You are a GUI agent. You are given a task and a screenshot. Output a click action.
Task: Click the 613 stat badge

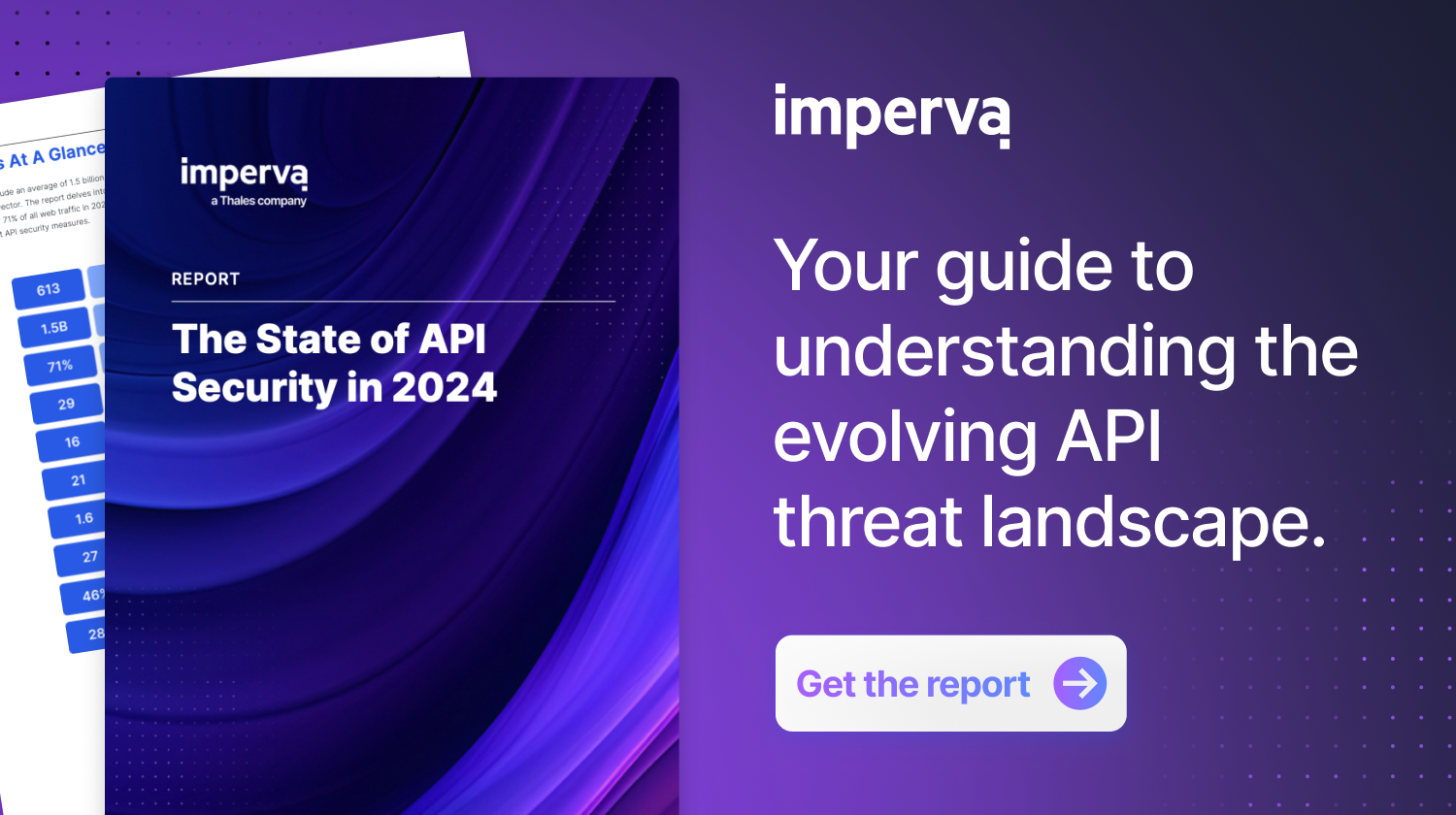tap(48, 290)
